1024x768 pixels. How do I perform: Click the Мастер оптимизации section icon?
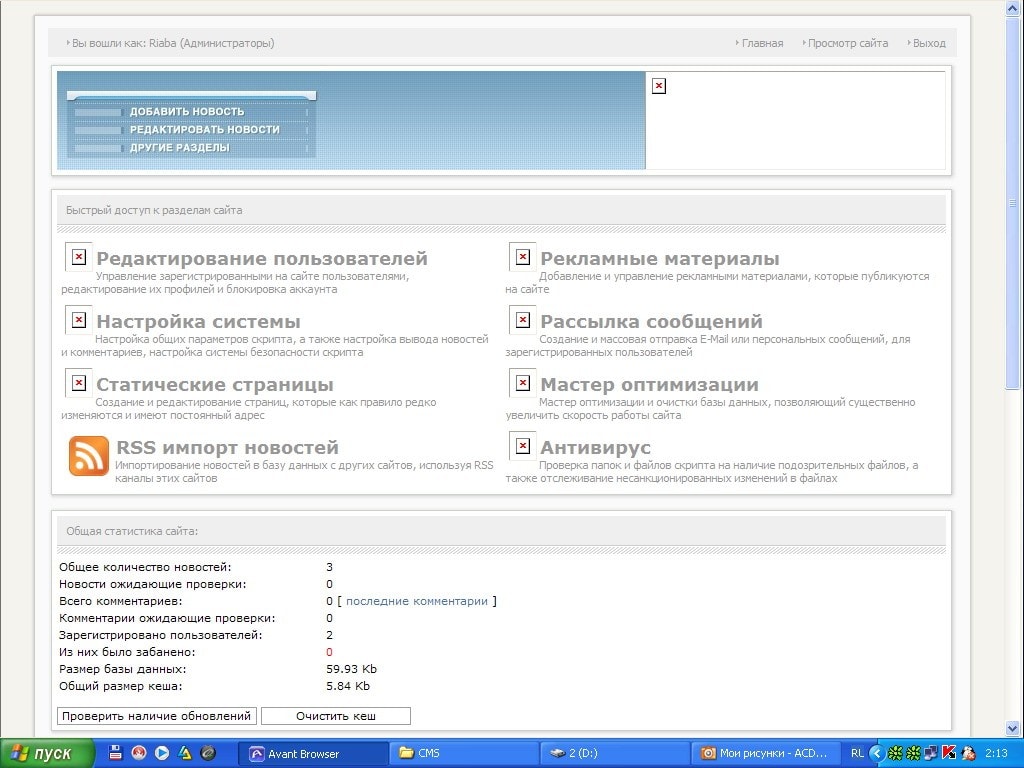click(x=522, y=383)
